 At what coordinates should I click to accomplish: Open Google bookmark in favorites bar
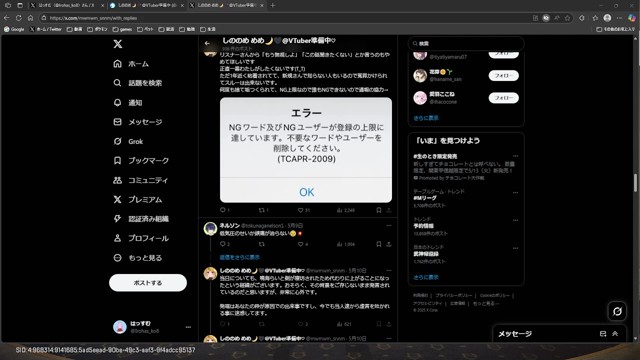(x=14, y=29)
